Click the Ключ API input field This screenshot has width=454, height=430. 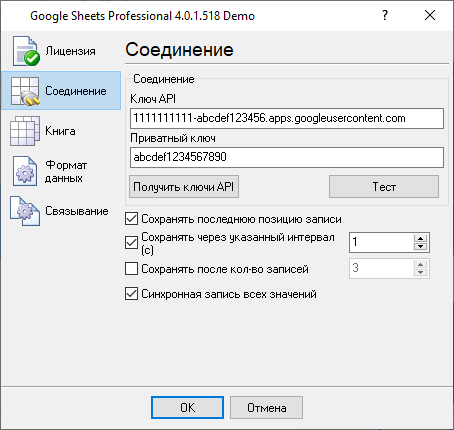pos(287,118)
